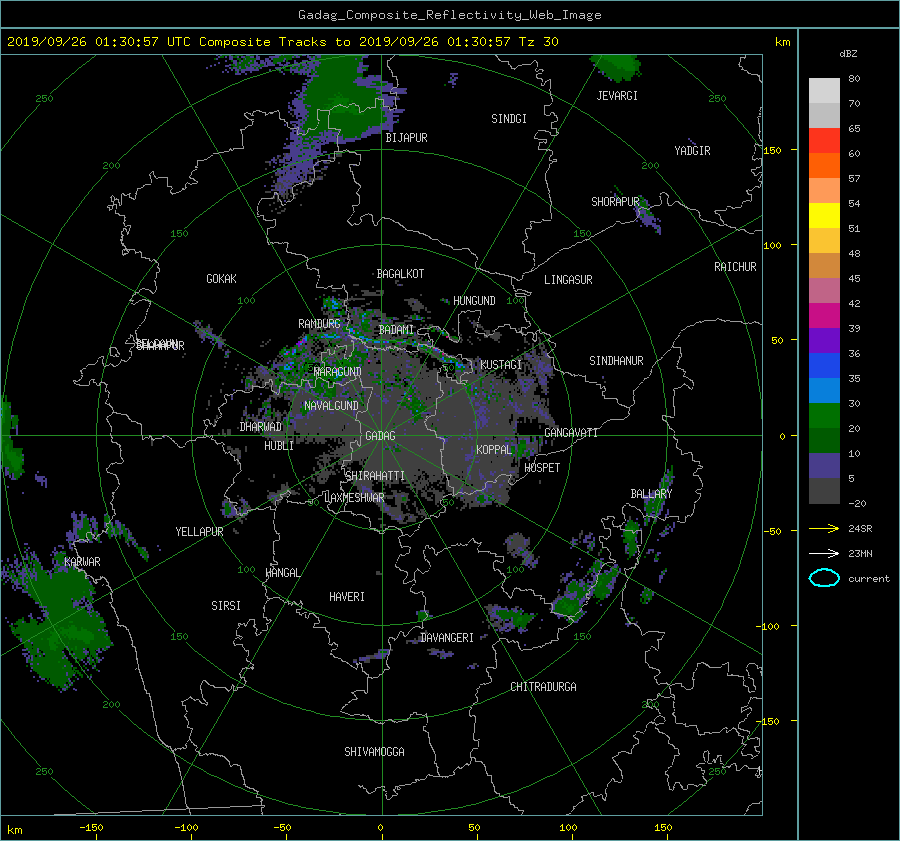Screen dimensions: 900x841
Task: Click the green rain echo above BIJAPUR
Action: coord(344,100)
